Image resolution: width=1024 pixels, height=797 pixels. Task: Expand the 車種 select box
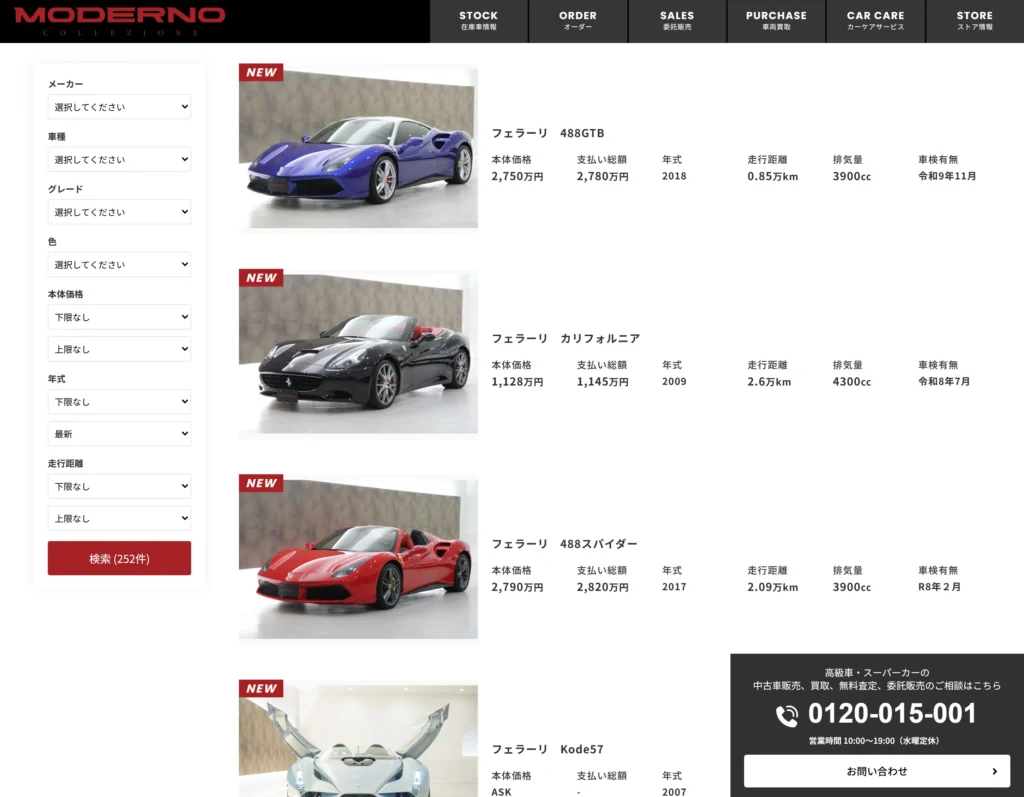click(119, 160)
